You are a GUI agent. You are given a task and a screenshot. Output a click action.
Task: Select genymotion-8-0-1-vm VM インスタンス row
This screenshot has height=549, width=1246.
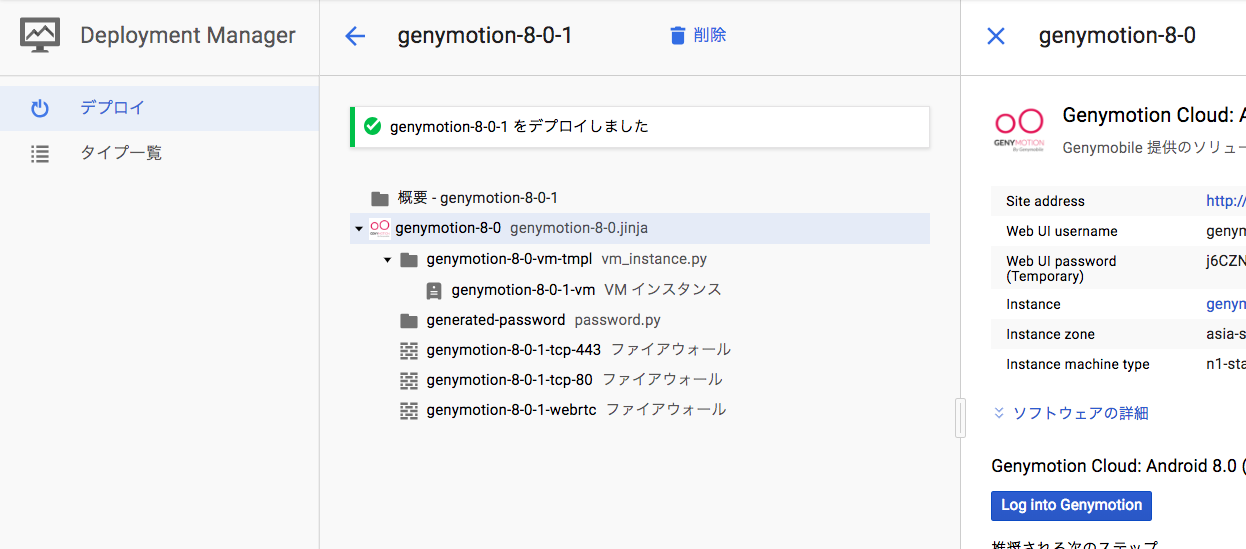pyautogui.click(x=640, y=290)
